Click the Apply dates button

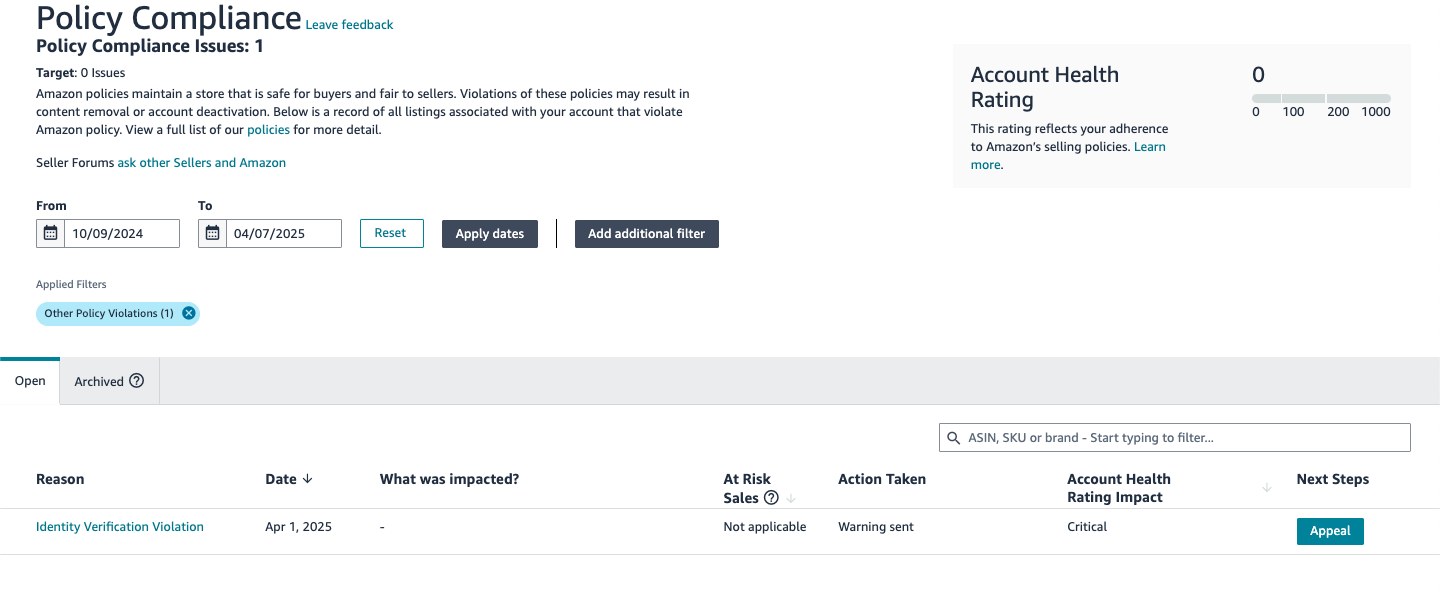[x=490, y=234]
